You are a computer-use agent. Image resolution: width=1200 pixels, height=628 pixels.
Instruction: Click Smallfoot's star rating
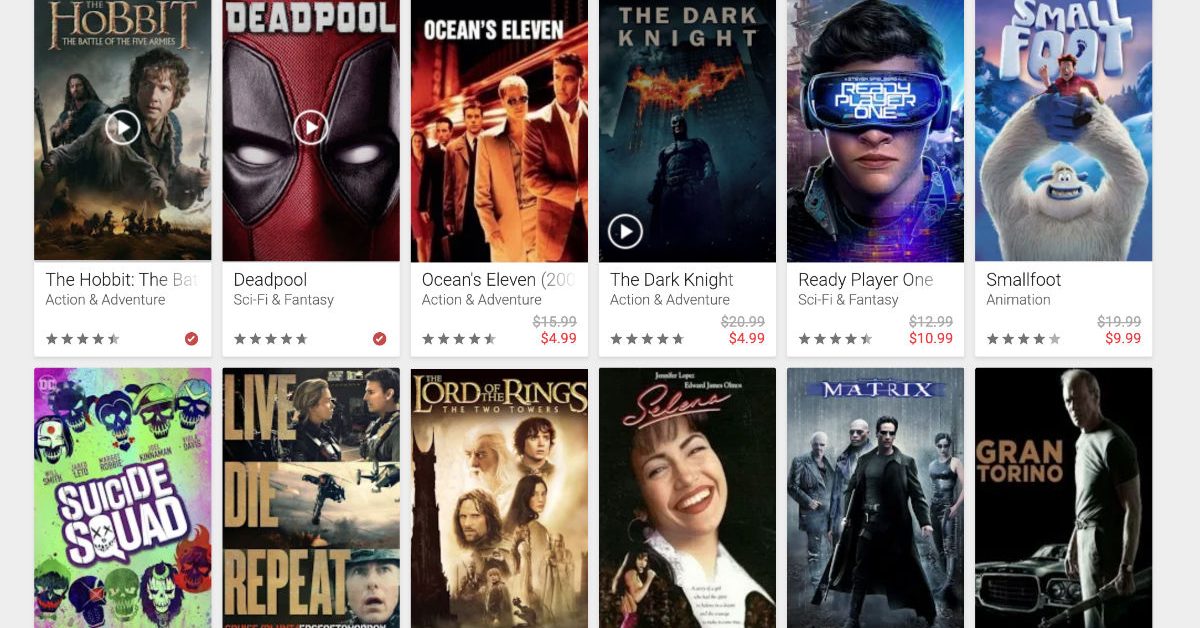(1023, 339)
